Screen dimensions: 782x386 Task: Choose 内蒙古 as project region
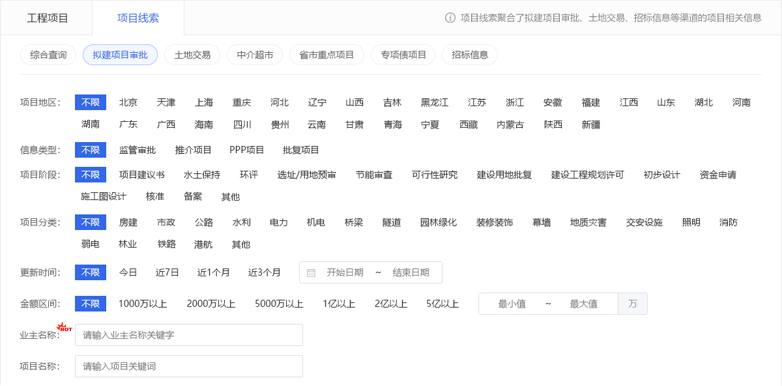click(510, 125)
